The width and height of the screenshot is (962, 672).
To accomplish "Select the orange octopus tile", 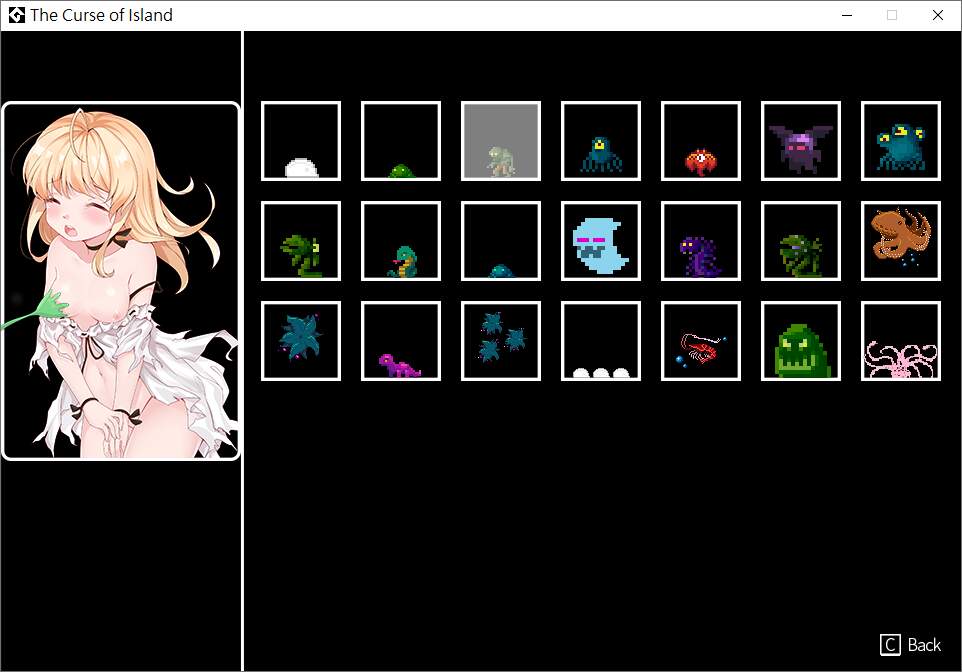I will coord(901,241).
